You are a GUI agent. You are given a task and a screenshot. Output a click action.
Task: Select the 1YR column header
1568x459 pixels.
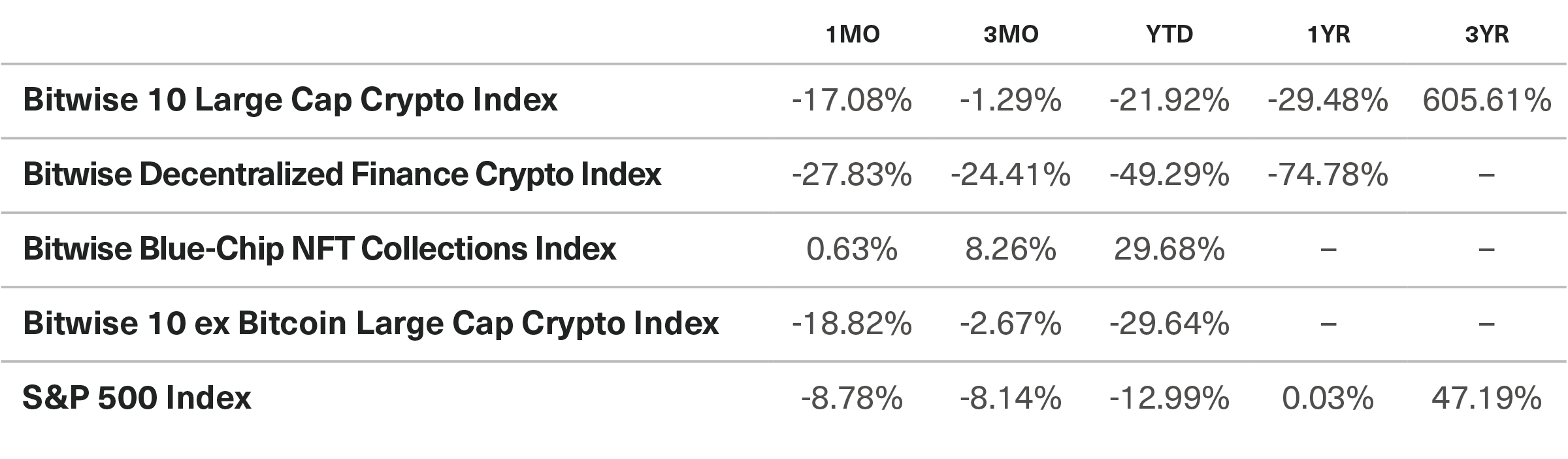(1328, 35)
